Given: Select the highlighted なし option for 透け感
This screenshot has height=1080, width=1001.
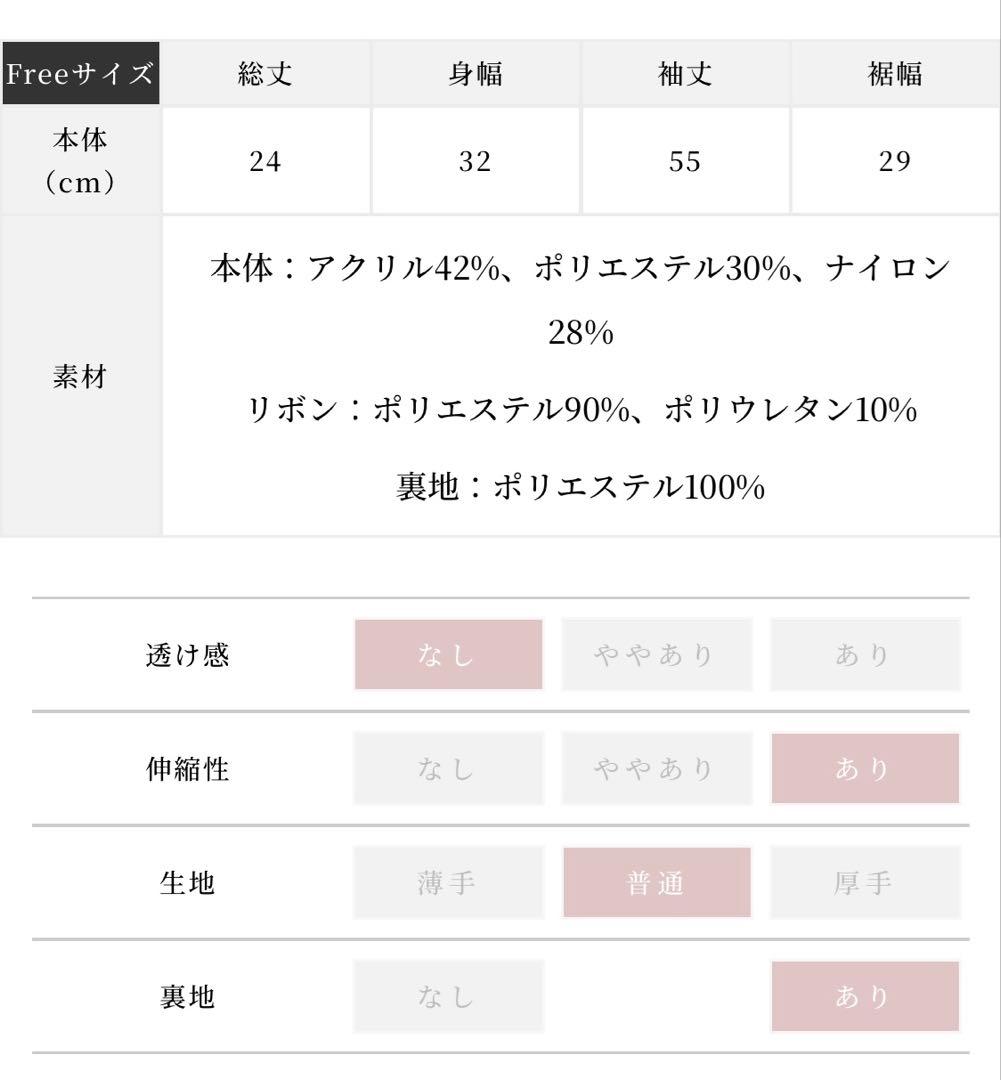Looking at the screenshot, I should coord(448,655).
